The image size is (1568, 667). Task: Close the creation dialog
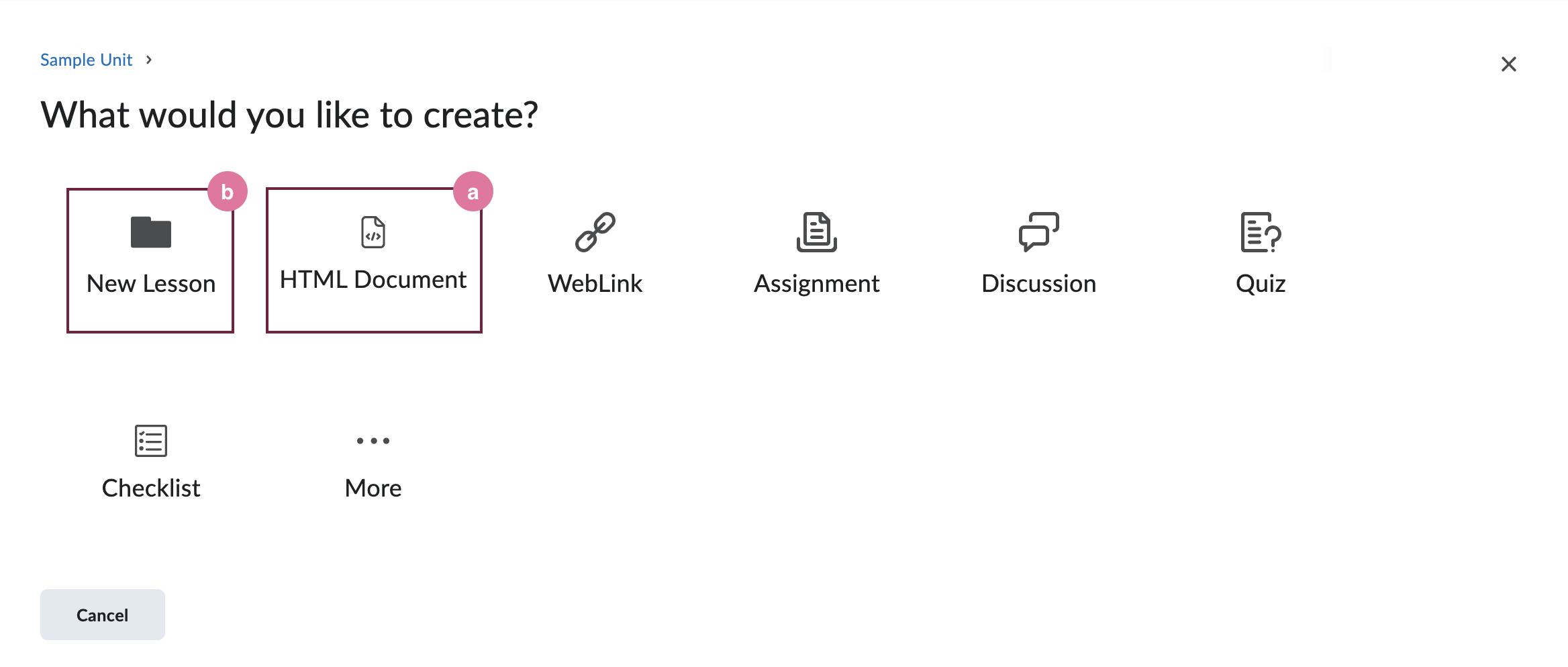(x=1508, y=63)
